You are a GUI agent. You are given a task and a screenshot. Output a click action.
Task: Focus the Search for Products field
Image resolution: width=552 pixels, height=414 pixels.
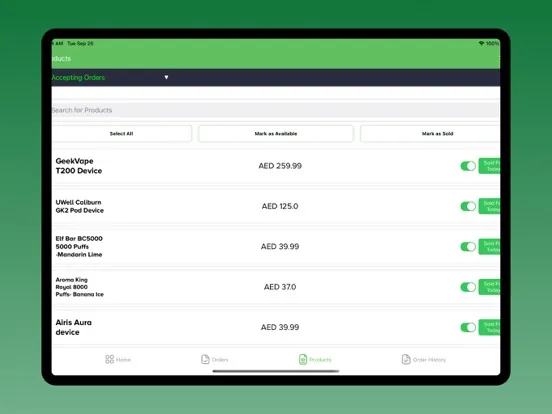276,110
